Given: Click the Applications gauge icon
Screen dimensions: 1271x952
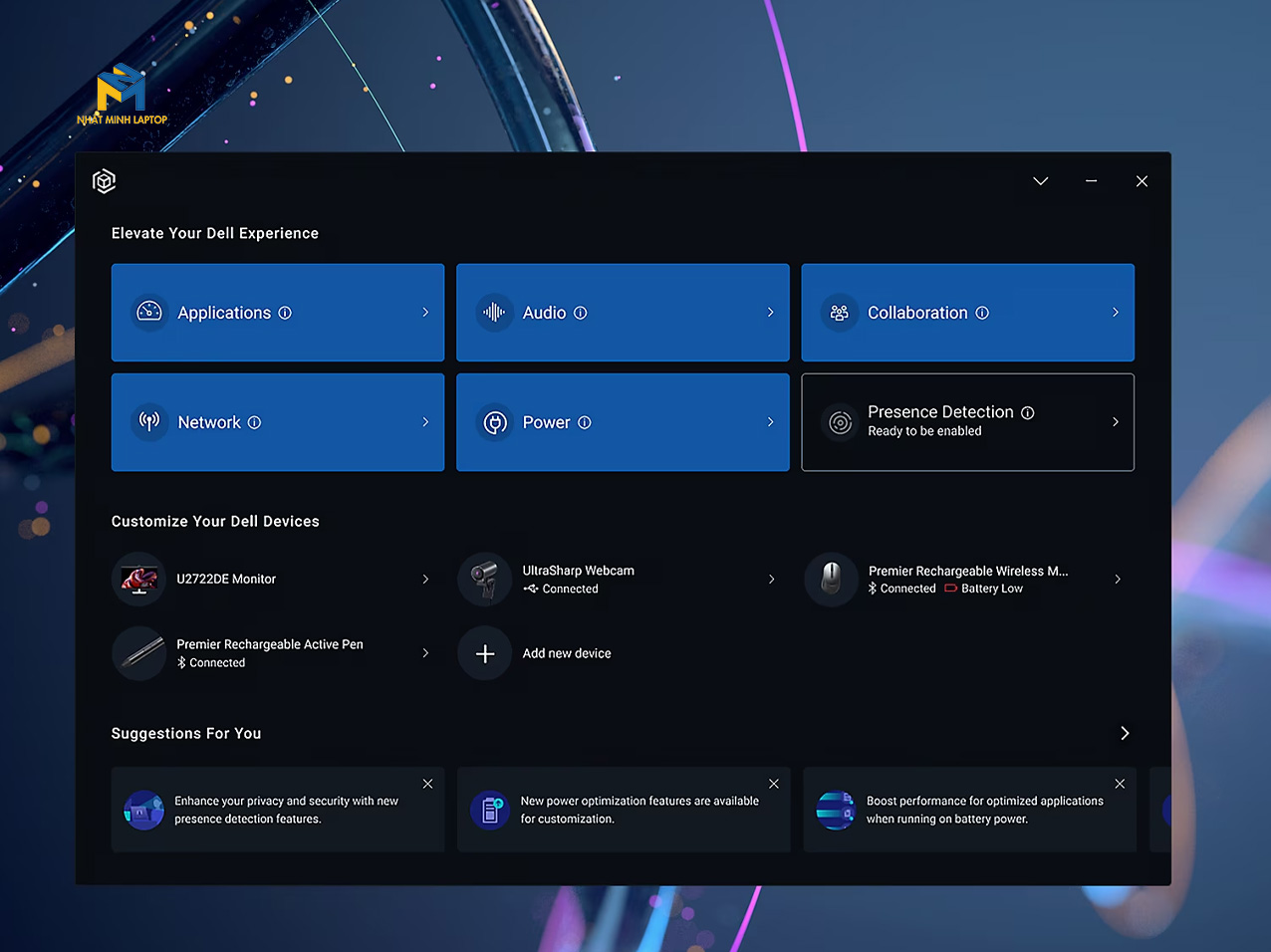Looking at the screenshot, I should (x=149, y=312).
